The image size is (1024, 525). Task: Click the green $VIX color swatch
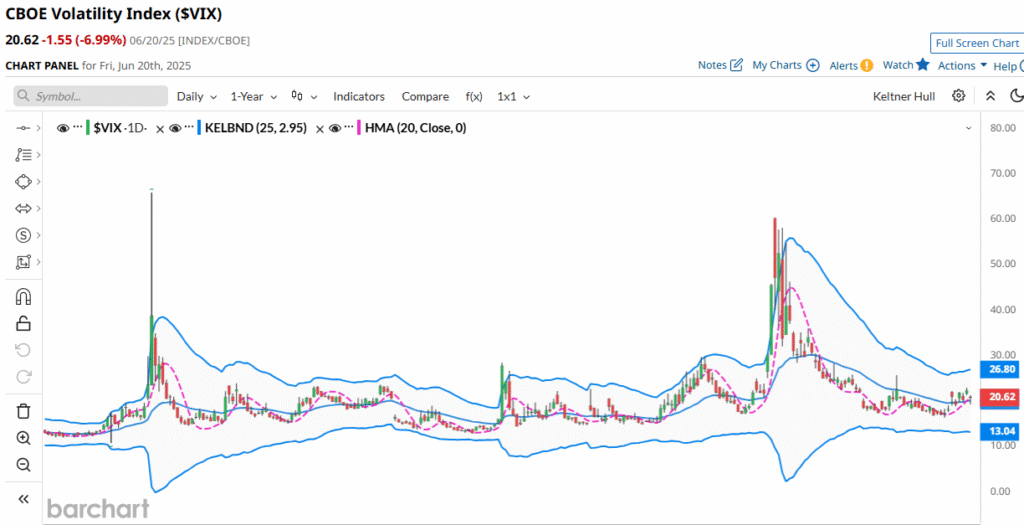(89, 128)
